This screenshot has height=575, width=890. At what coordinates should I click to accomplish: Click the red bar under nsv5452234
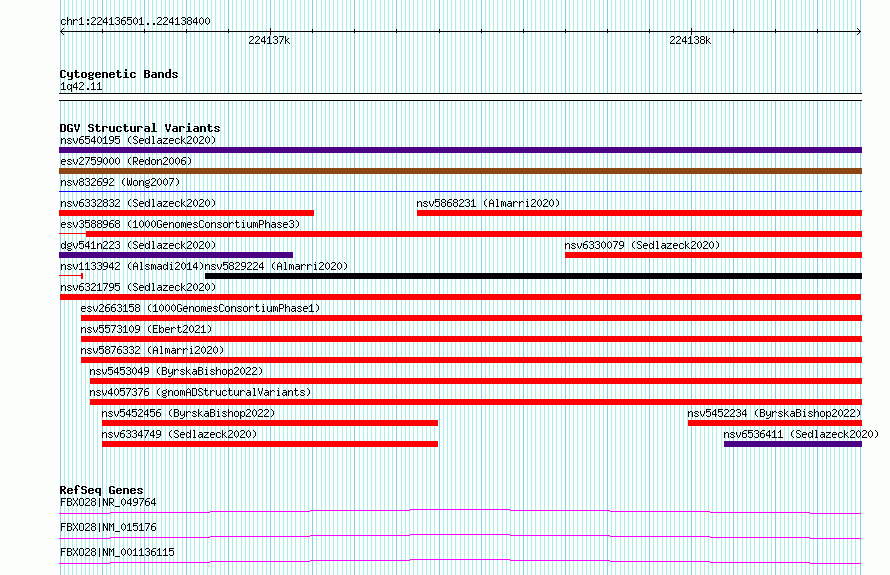775,423
